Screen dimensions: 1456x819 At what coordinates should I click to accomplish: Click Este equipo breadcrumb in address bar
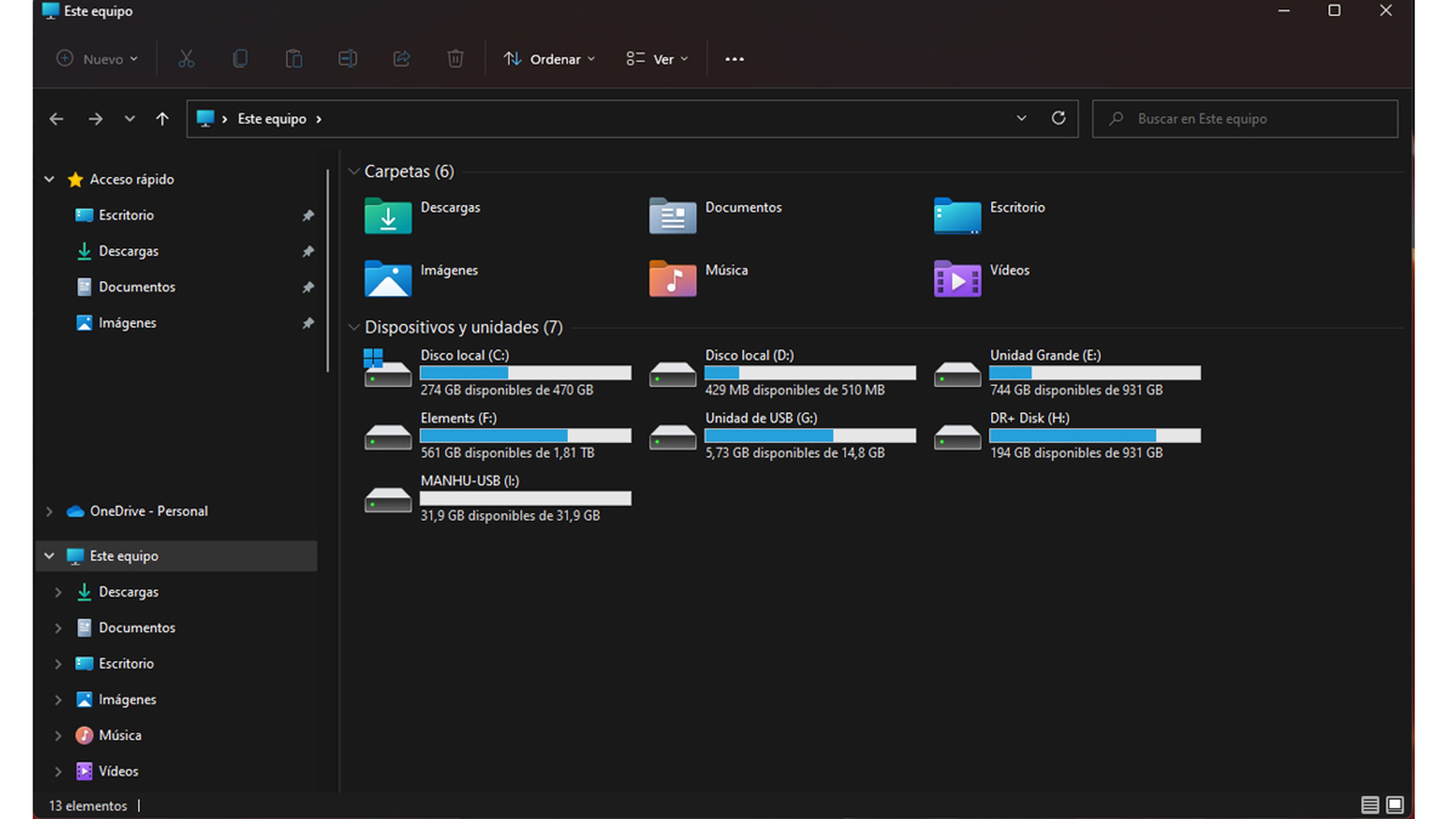[x=272, y=119]
